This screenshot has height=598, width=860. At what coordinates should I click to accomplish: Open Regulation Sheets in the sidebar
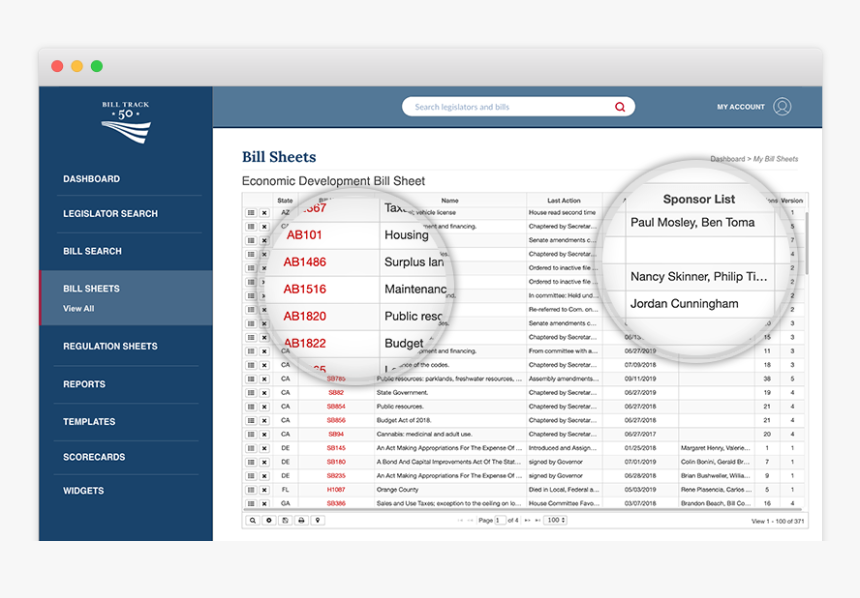(110, 346)
